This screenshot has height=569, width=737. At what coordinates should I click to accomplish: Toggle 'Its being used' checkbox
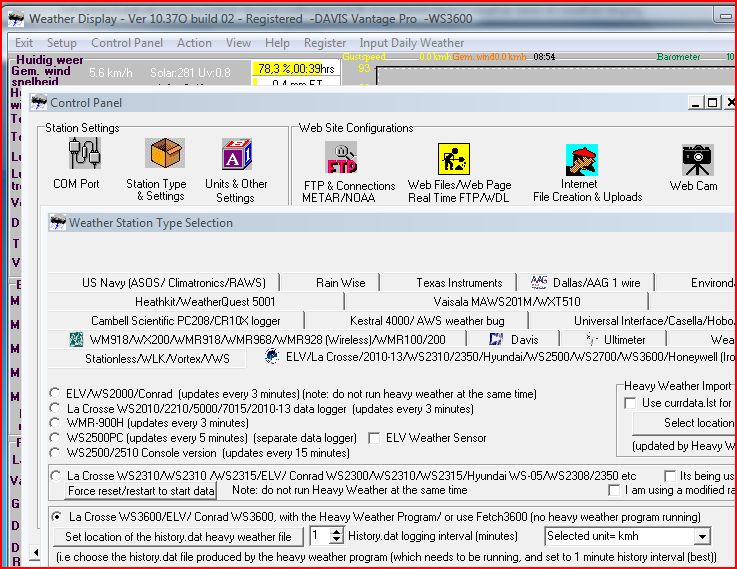pos(670,475)
